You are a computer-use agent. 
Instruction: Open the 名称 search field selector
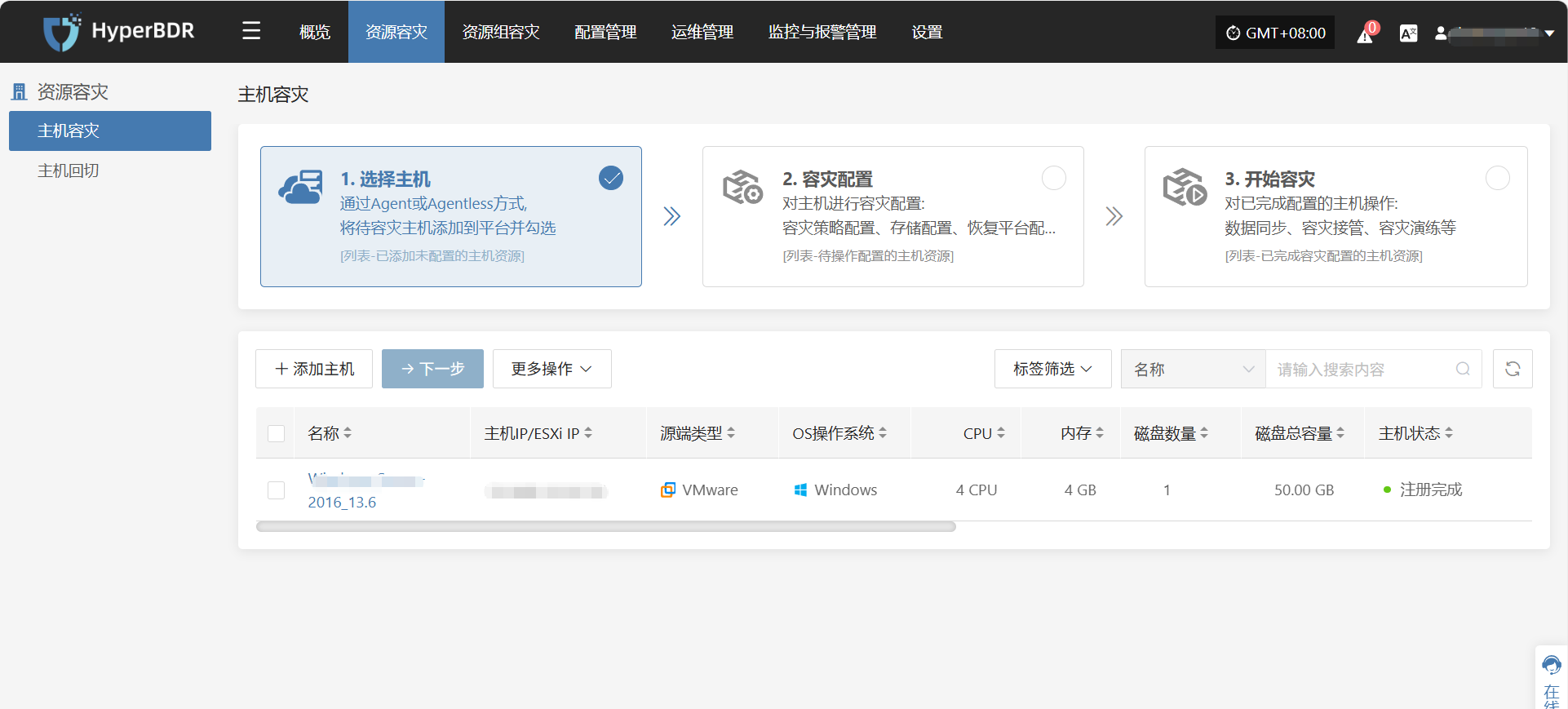click(x=1194, y=369)
